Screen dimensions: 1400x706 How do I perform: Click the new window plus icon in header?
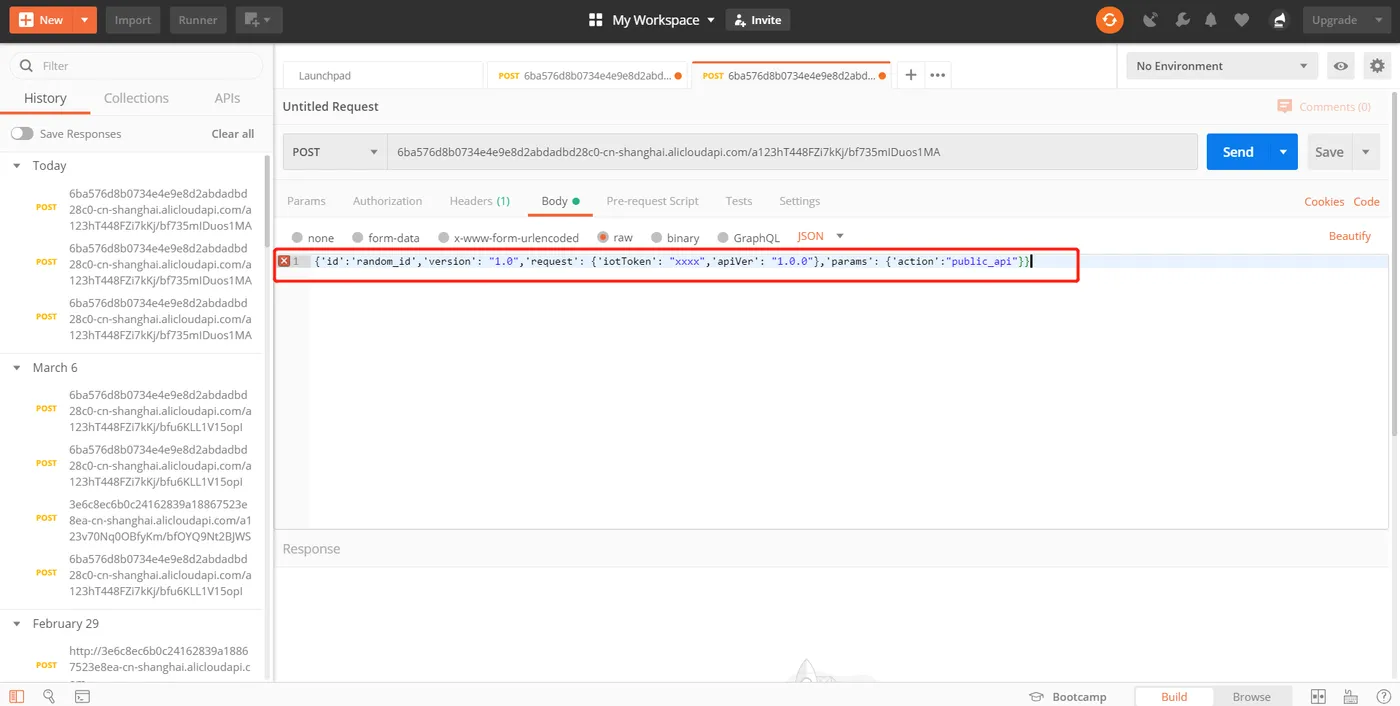[259, 20]
